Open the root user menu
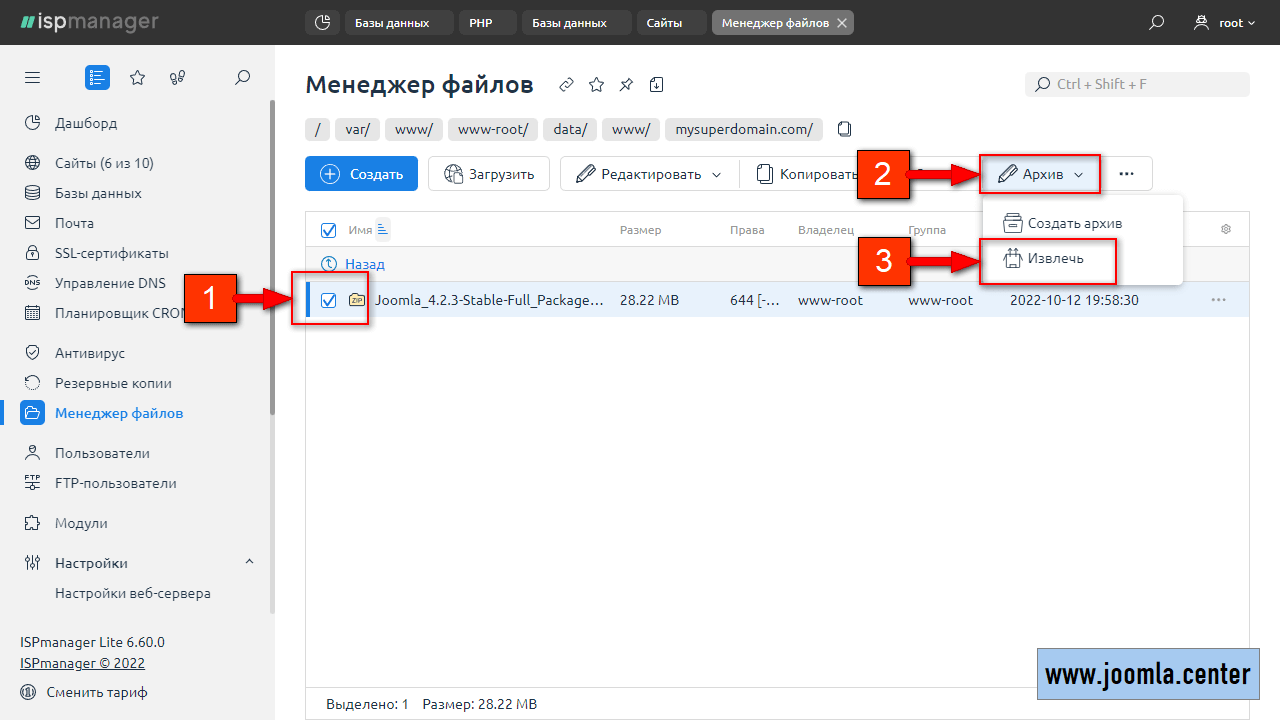 (x=1224, y=23)
